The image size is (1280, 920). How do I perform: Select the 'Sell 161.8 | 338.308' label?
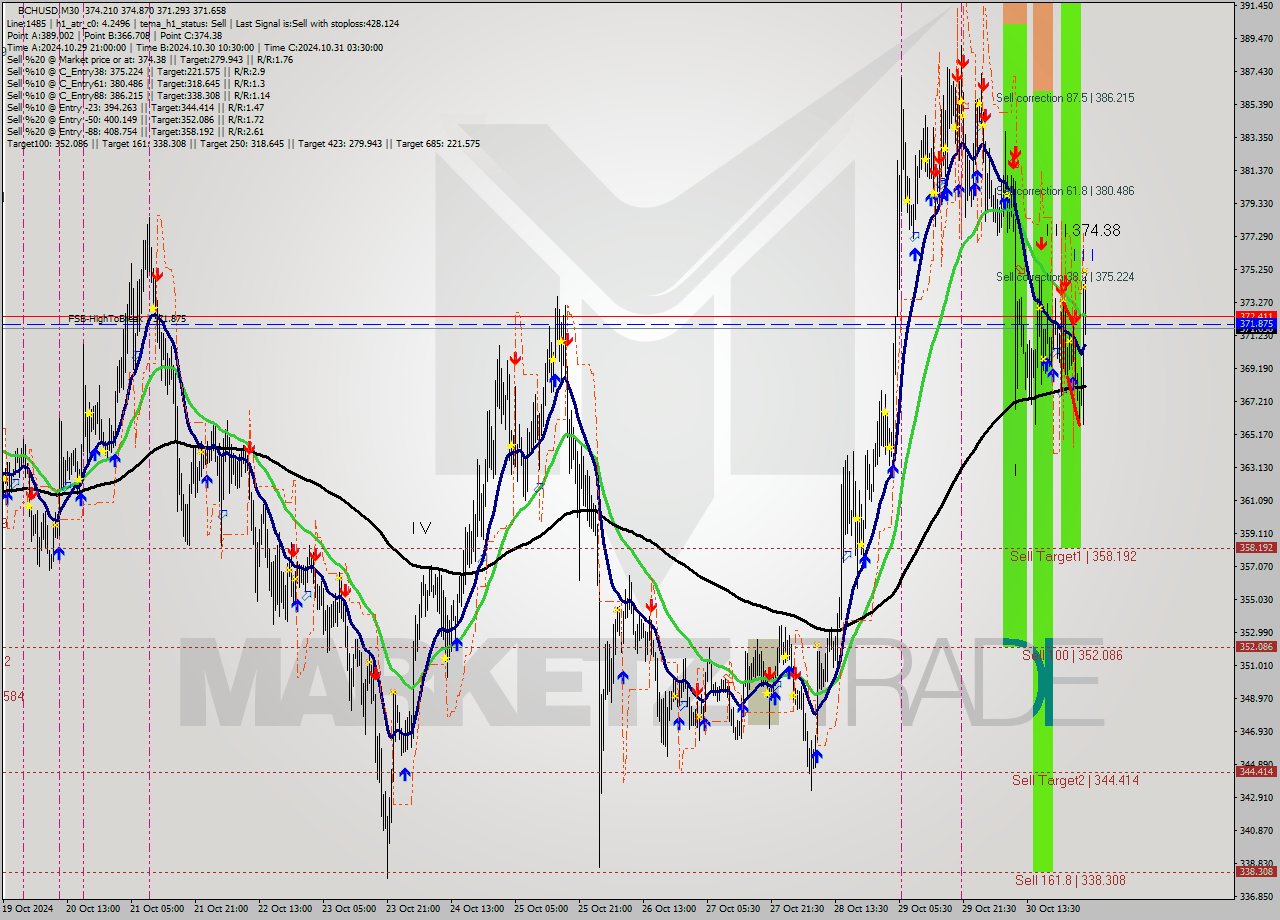1070,881
